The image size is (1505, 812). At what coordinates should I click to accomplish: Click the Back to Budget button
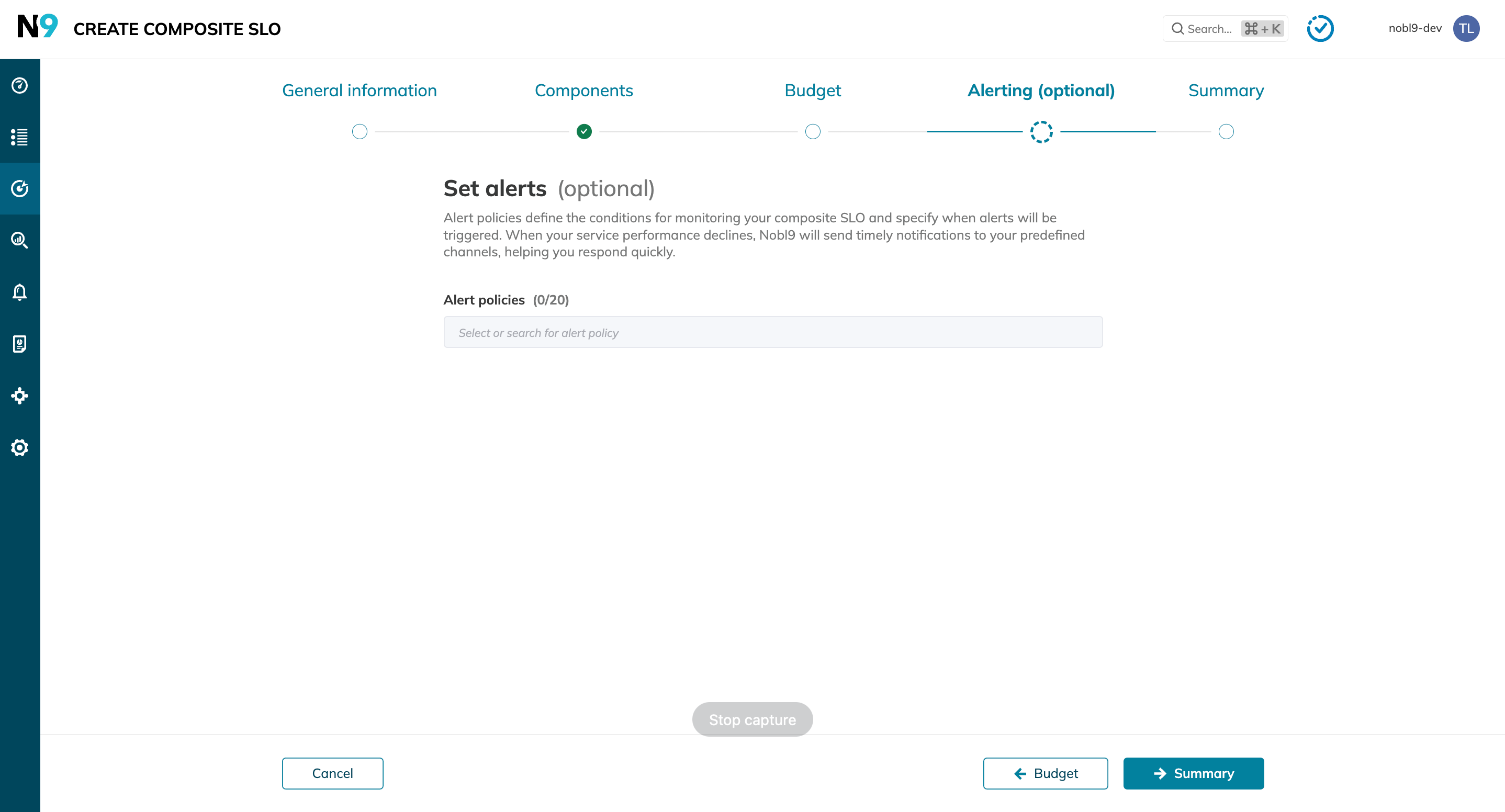pos(1046,773)
